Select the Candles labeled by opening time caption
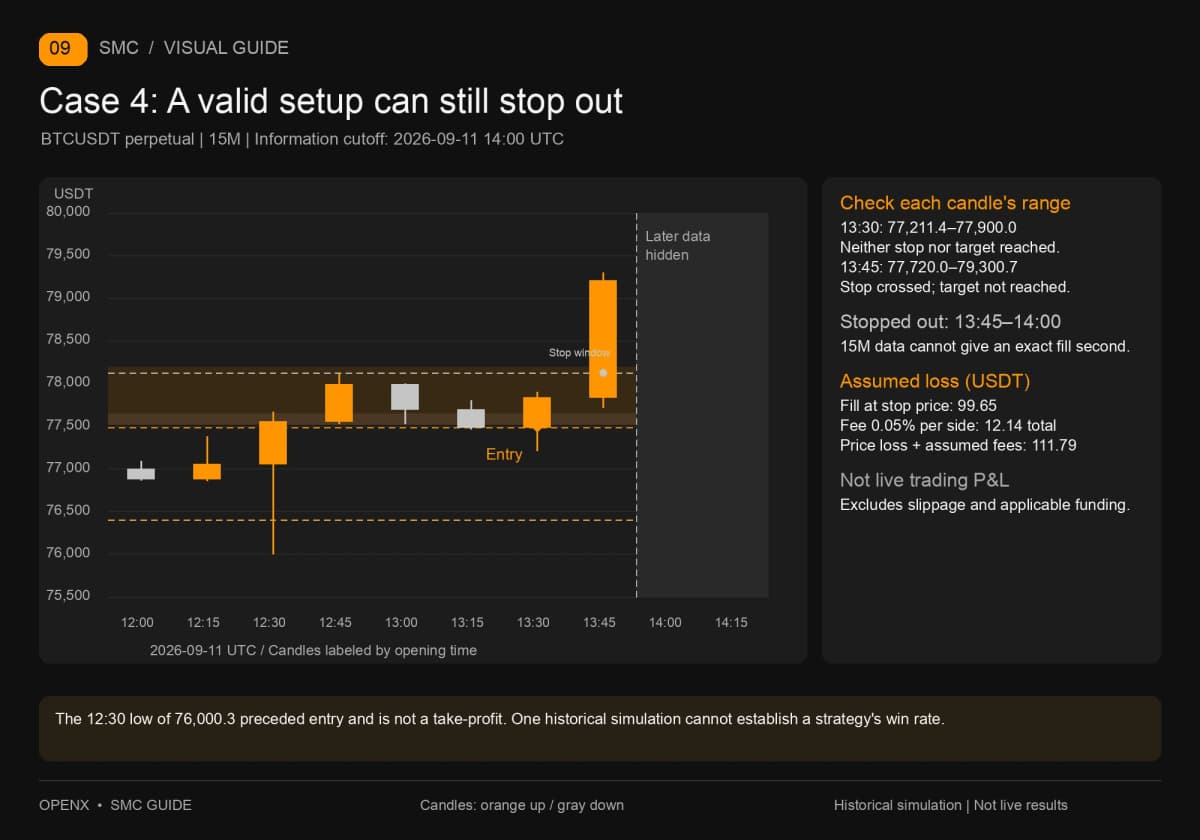The width and height of the screenshot is (1200, 840). coord(313,650)
